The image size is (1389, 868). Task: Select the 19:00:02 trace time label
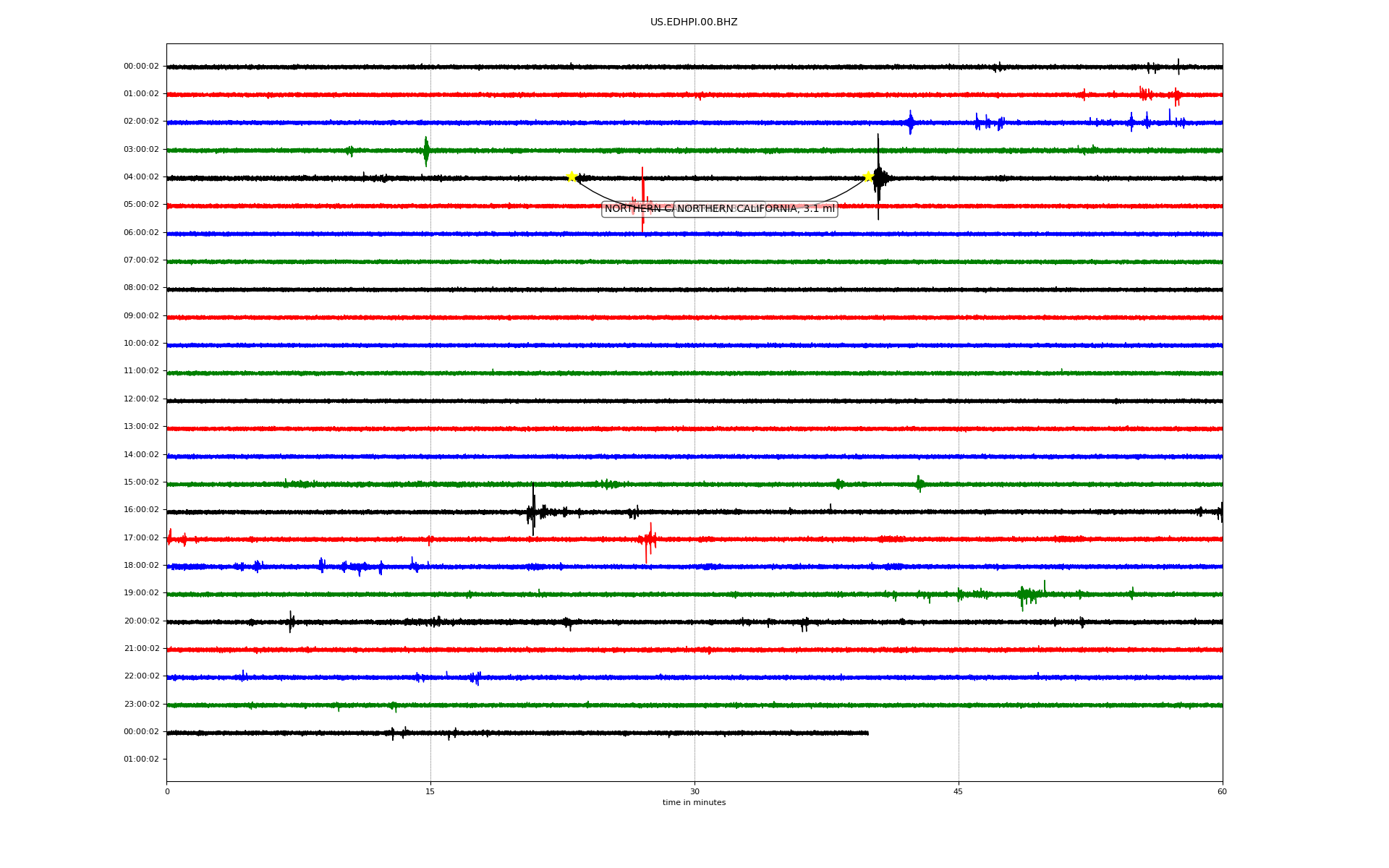141,593
